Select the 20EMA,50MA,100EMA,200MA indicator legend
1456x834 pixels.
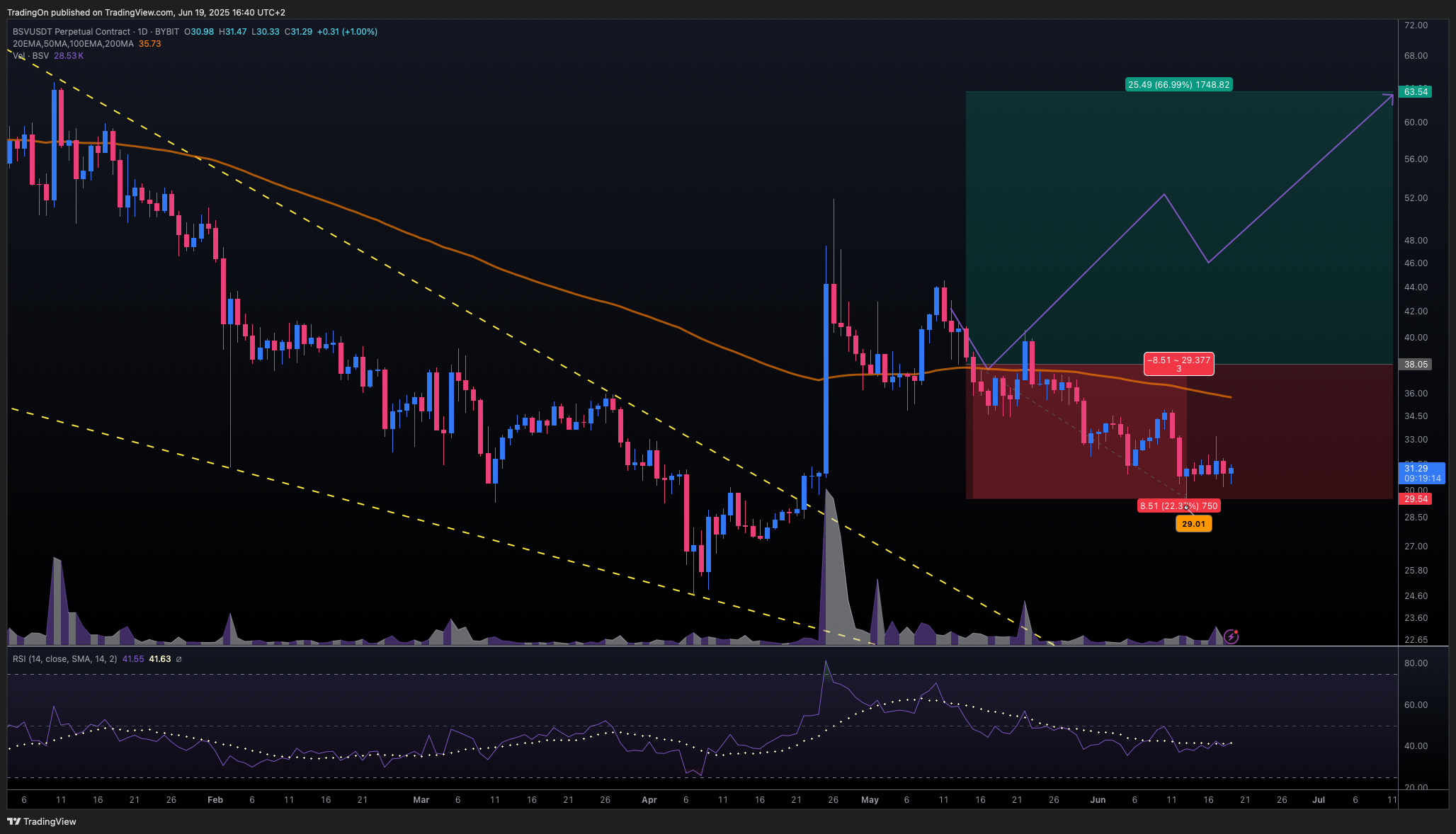pyautogui.click(x=73, y=44)
